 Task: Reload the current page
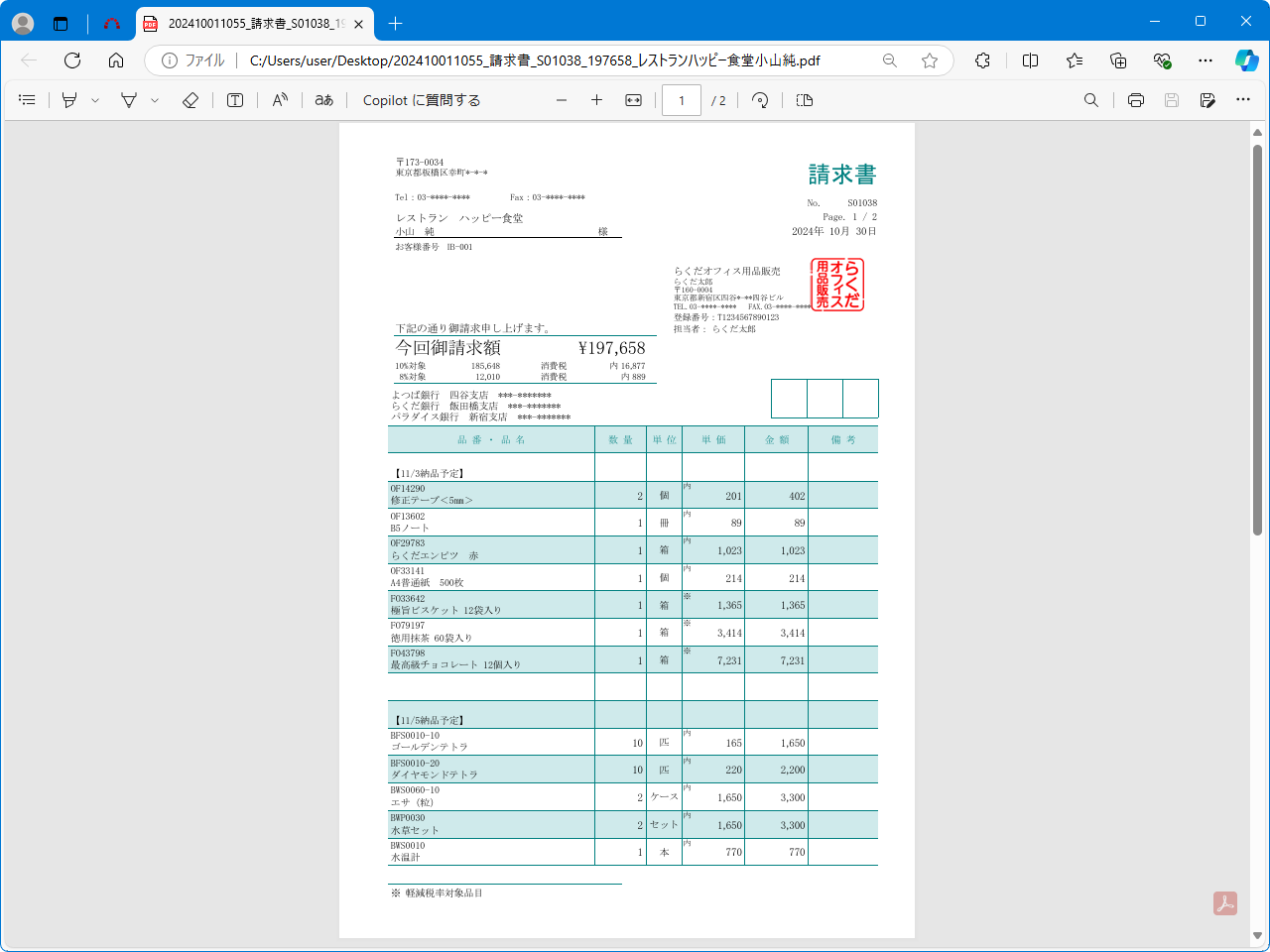tap(72, 60)
